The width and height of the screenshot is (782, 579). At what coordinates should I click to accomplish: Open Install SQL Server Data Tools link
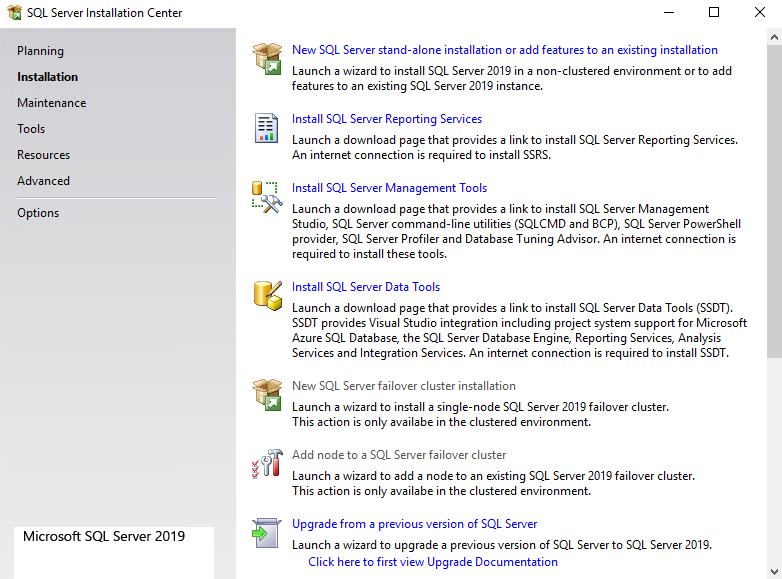(366, 287)
